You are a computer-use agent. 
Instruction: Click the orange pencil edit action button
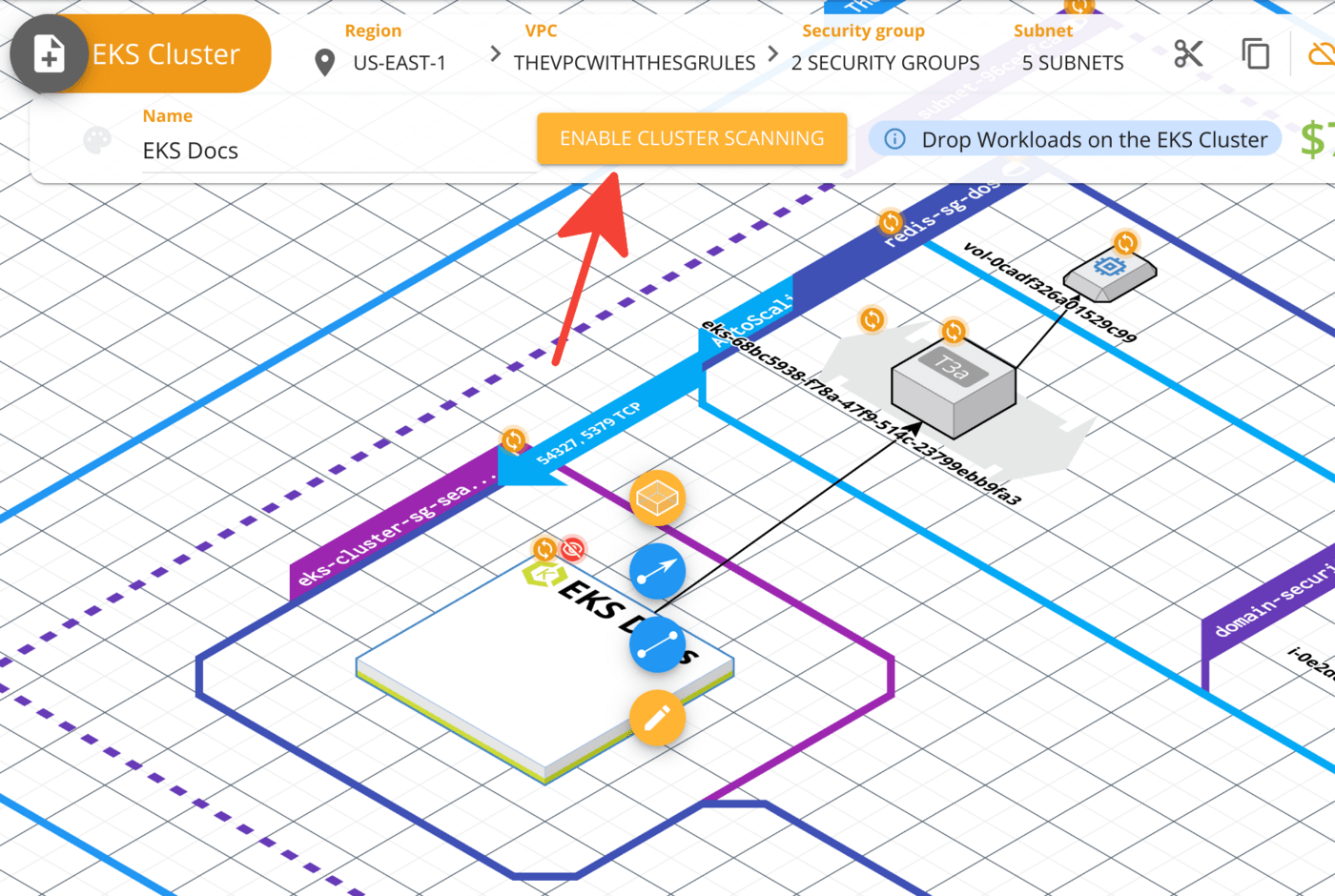coord(657,718)
